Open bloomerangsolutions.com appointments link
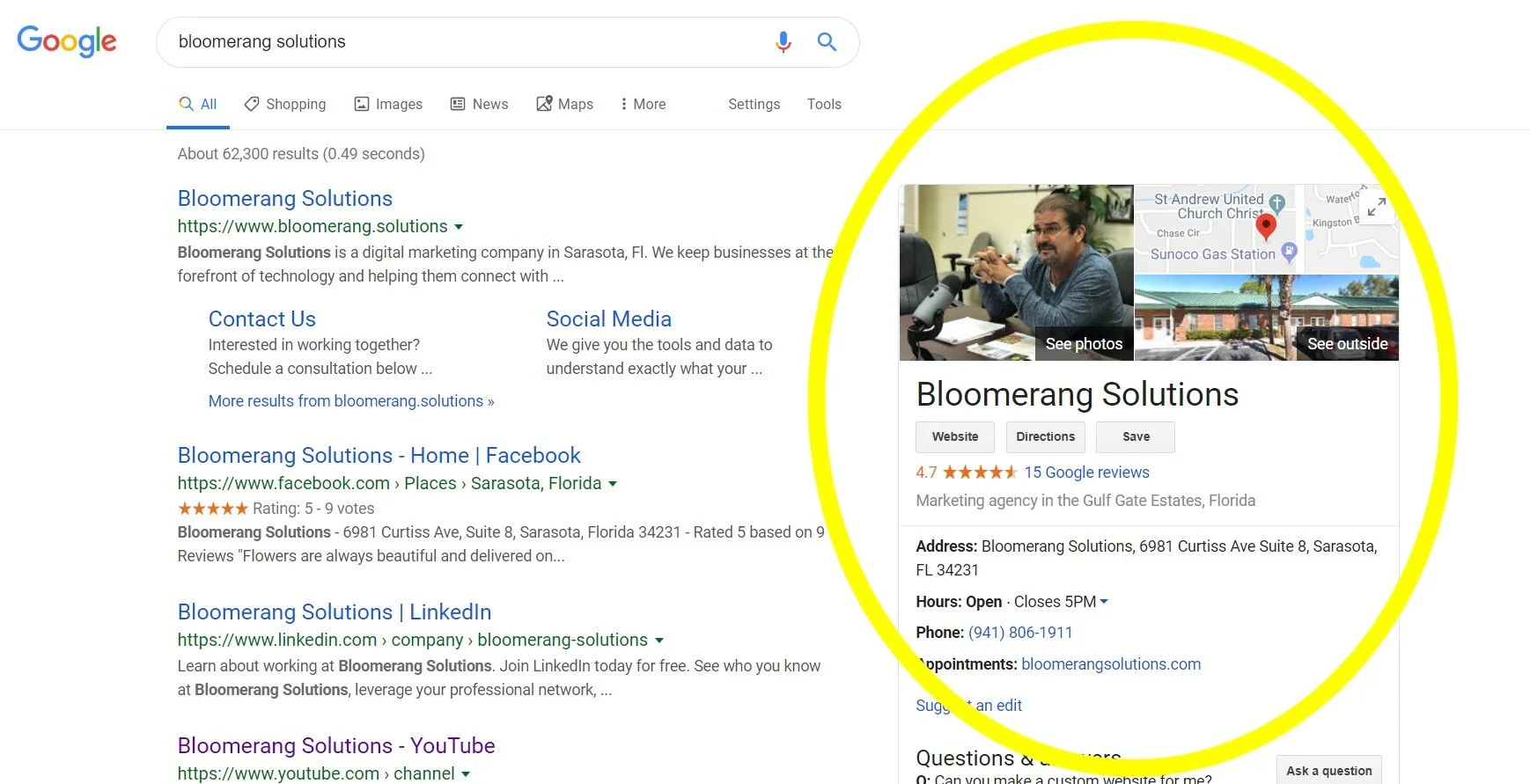 1111,664
